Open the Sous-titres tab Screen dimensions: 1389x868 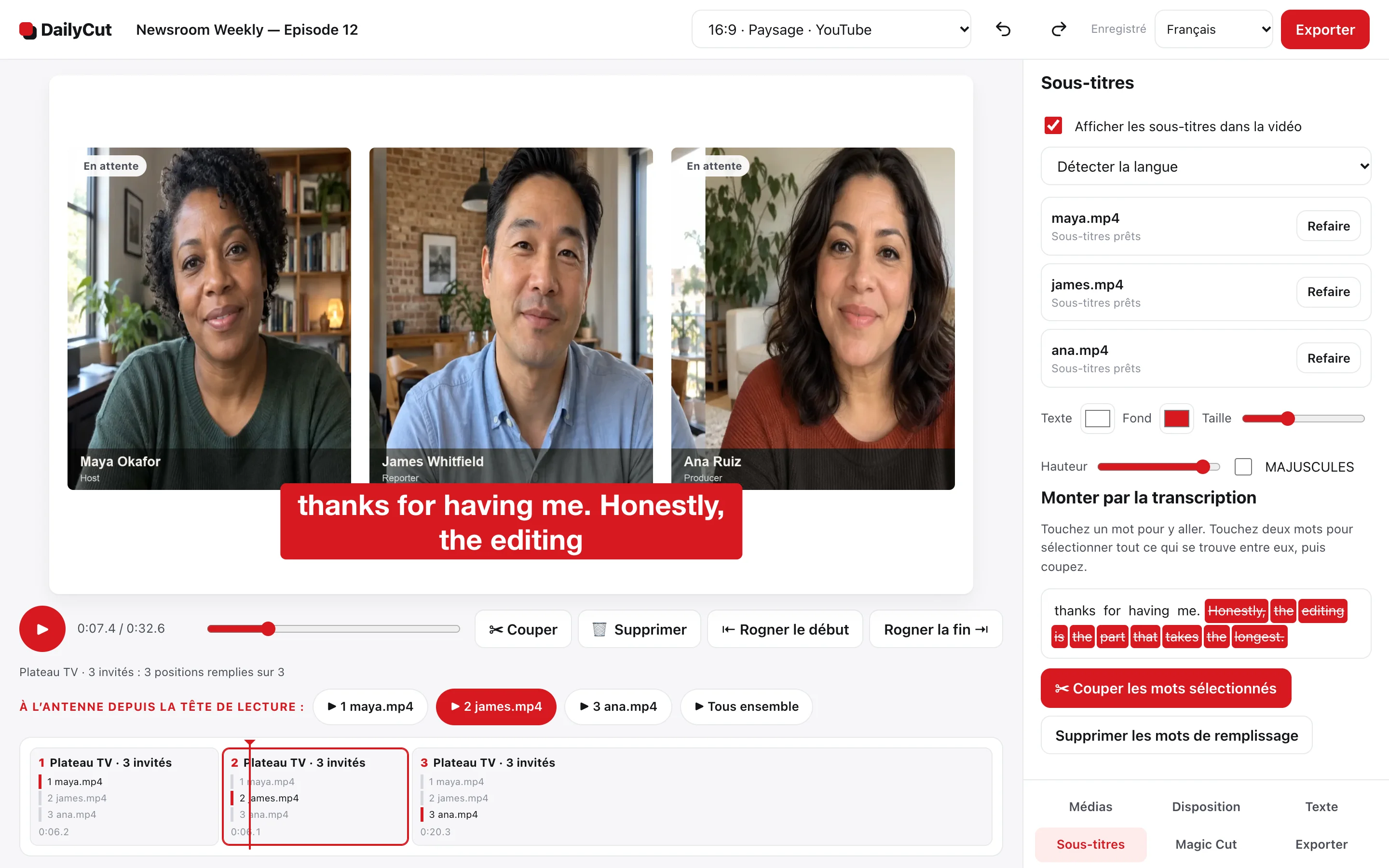click(1090, 844)
